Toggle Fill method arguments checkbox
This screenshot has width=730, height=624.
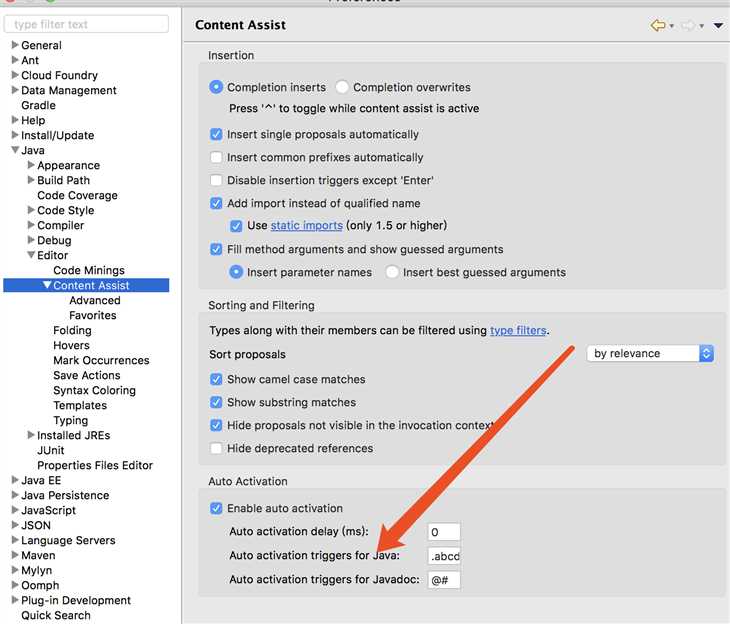coord(216,249)
